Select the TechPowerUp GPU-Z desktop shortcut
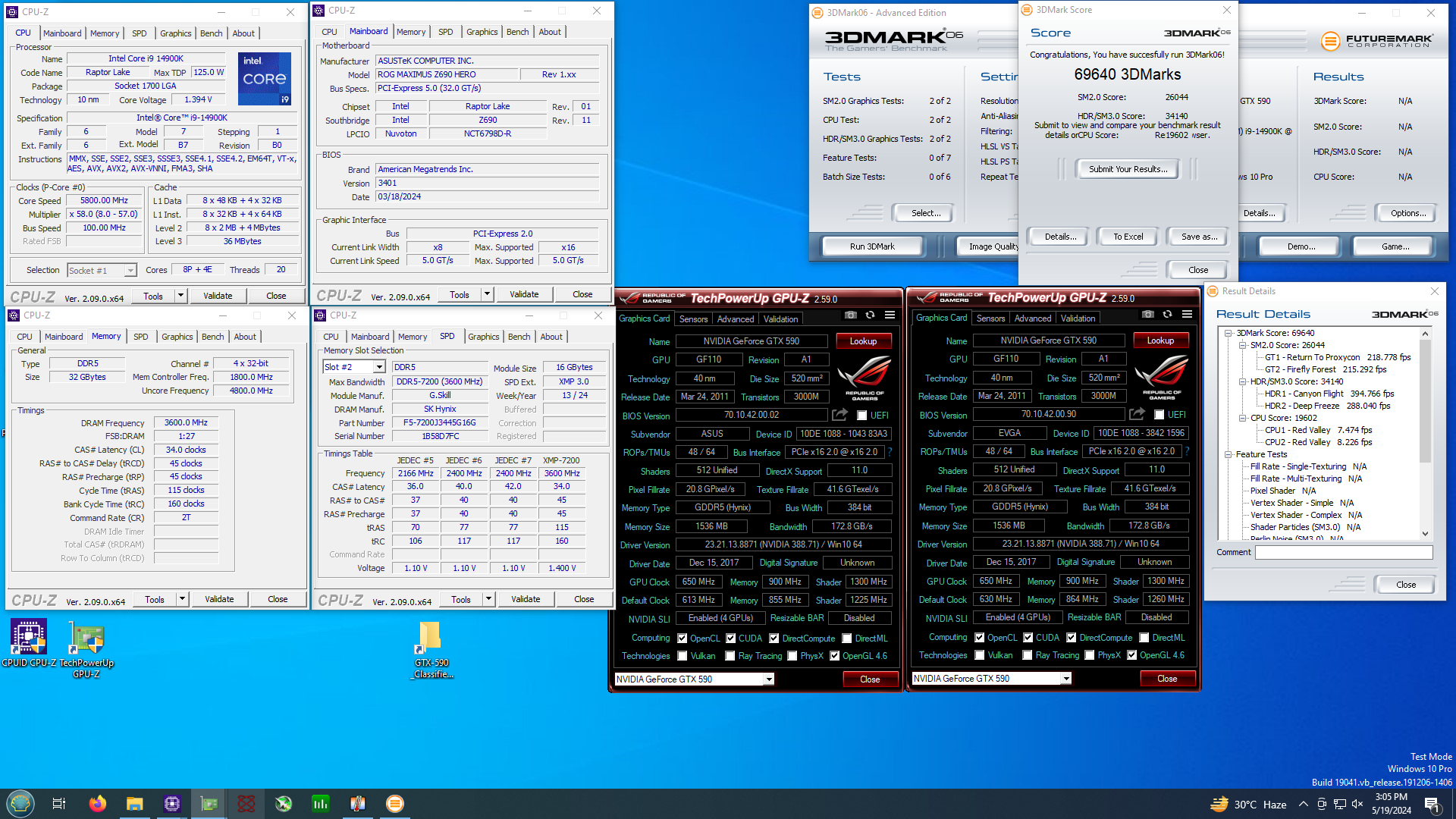This screenshot has width=1456, height=819. point(86,649)
